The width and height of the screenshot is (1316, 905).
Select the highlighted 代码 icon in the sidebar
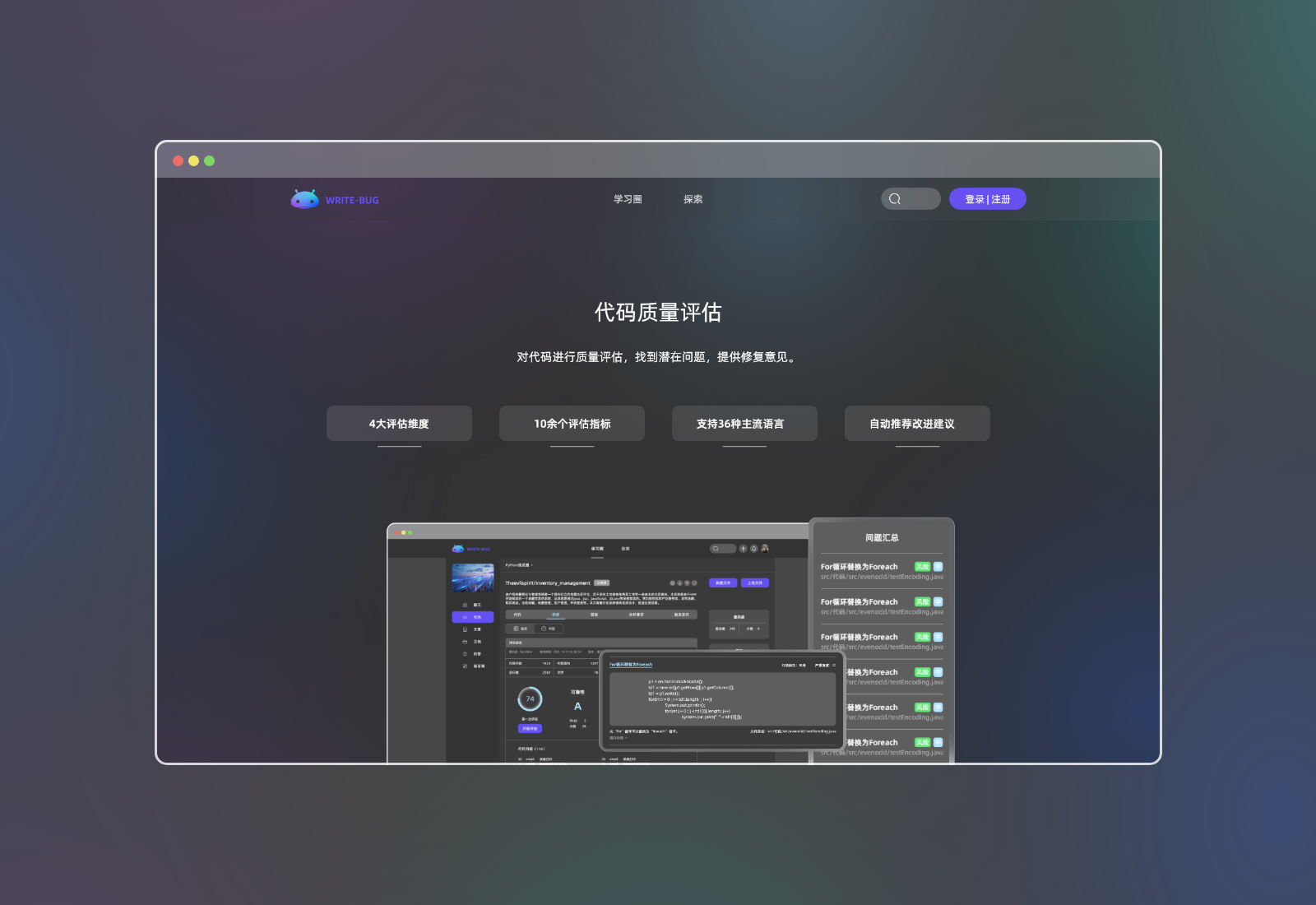pos(465,617)
